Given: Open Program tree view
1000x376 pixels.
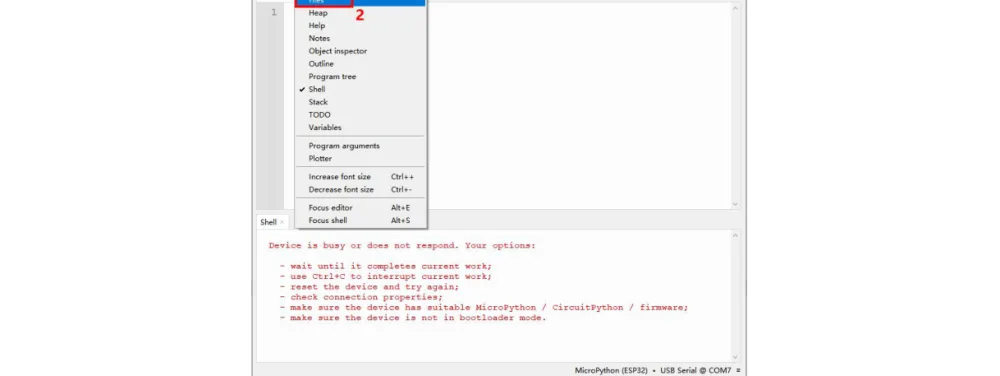Looking at the screenshot, I should pyautogui.click(x=360, y=76).
